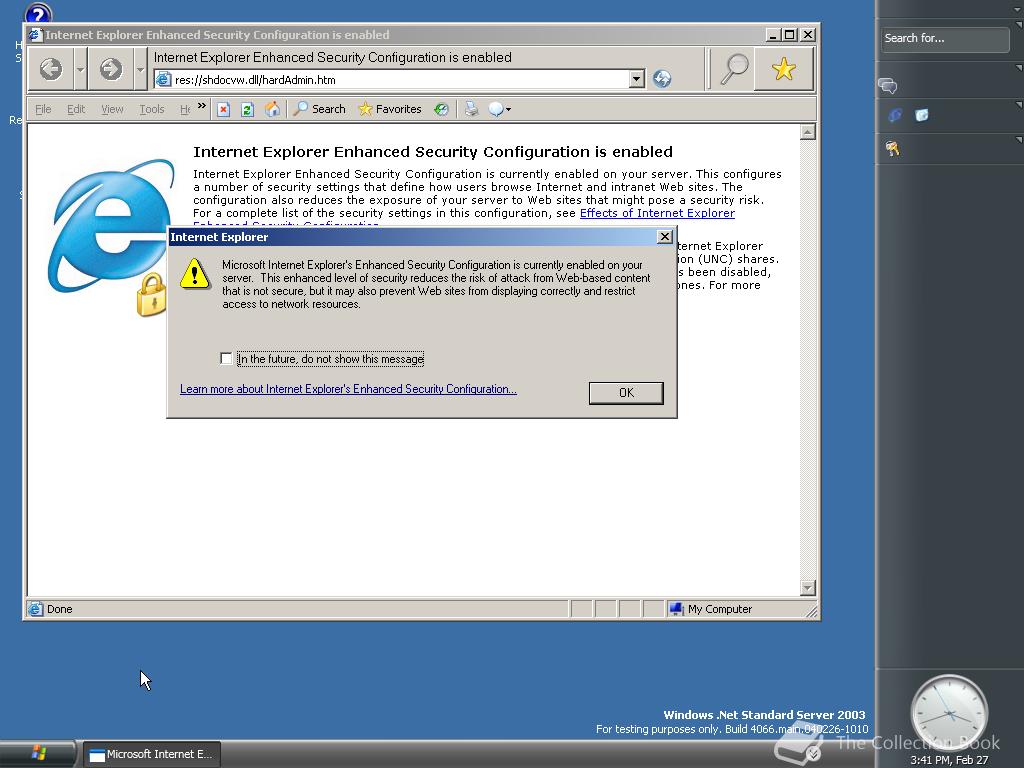Viewport: 1024px width, 768px height.
Task: Click the Refresh toolbar icon
Action: point(248,109)
